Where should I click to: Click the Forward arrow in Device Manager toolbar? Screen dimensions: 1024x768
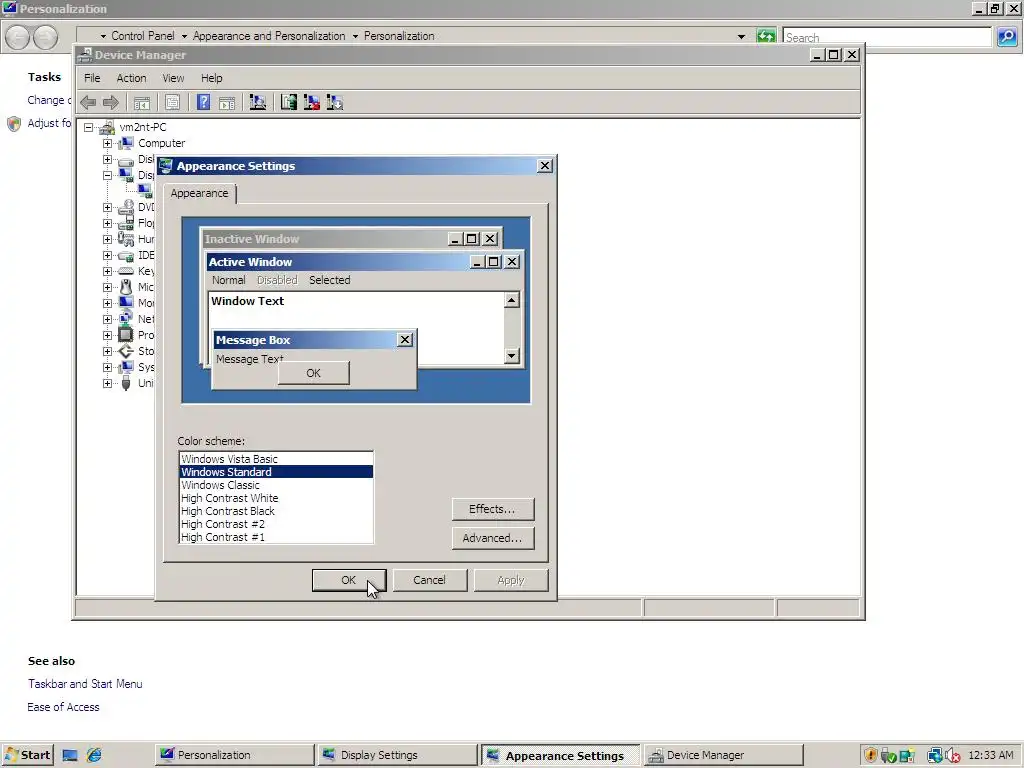coord(111,103)
